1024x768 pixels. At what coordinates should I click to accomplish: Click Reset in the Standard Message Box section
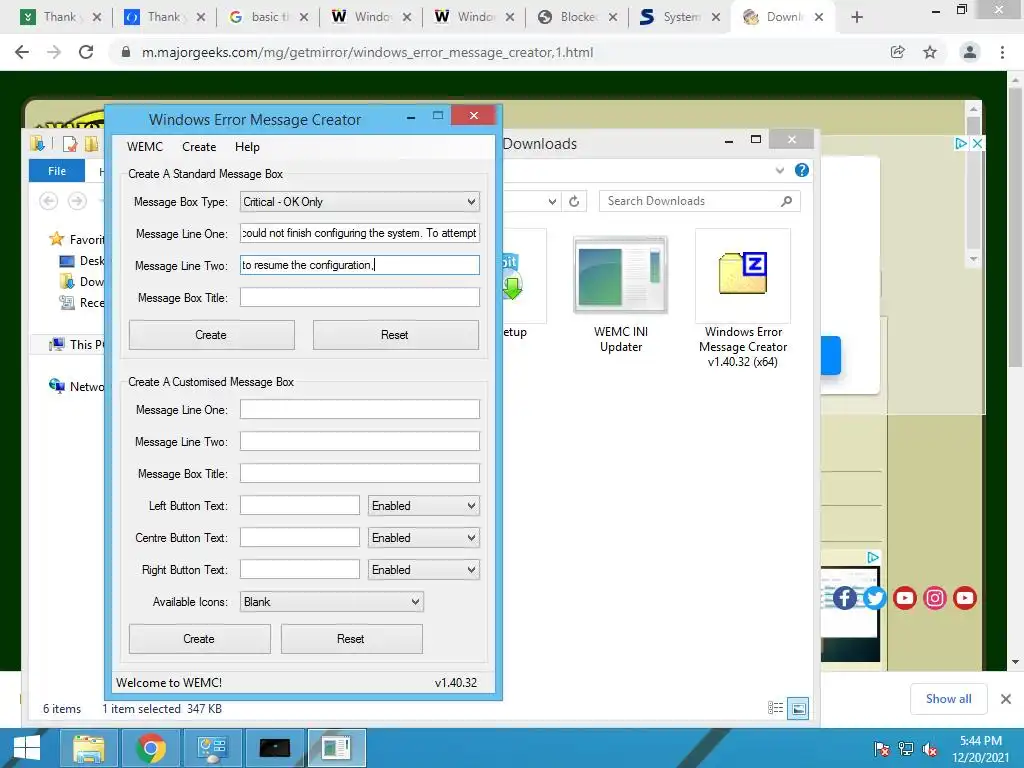pyautogui.click(x=396, y=335)
